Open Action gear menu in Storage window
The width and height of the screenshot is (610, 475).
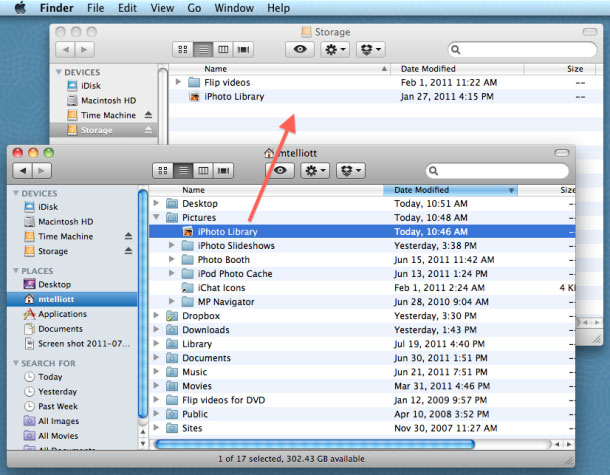(335, 49)
